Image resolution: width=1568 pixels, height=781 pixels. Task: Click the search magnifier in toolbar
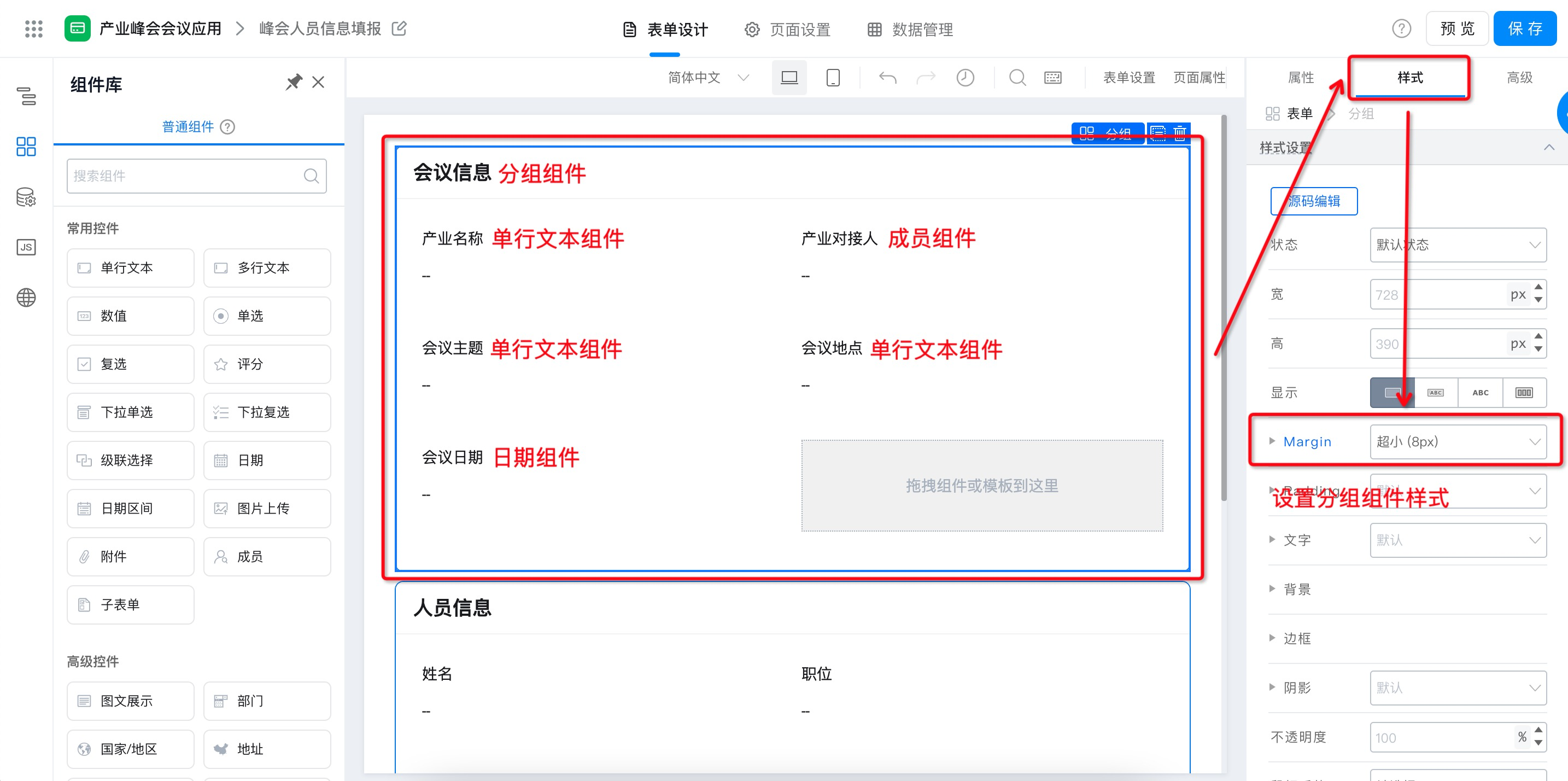[1017, 78]
